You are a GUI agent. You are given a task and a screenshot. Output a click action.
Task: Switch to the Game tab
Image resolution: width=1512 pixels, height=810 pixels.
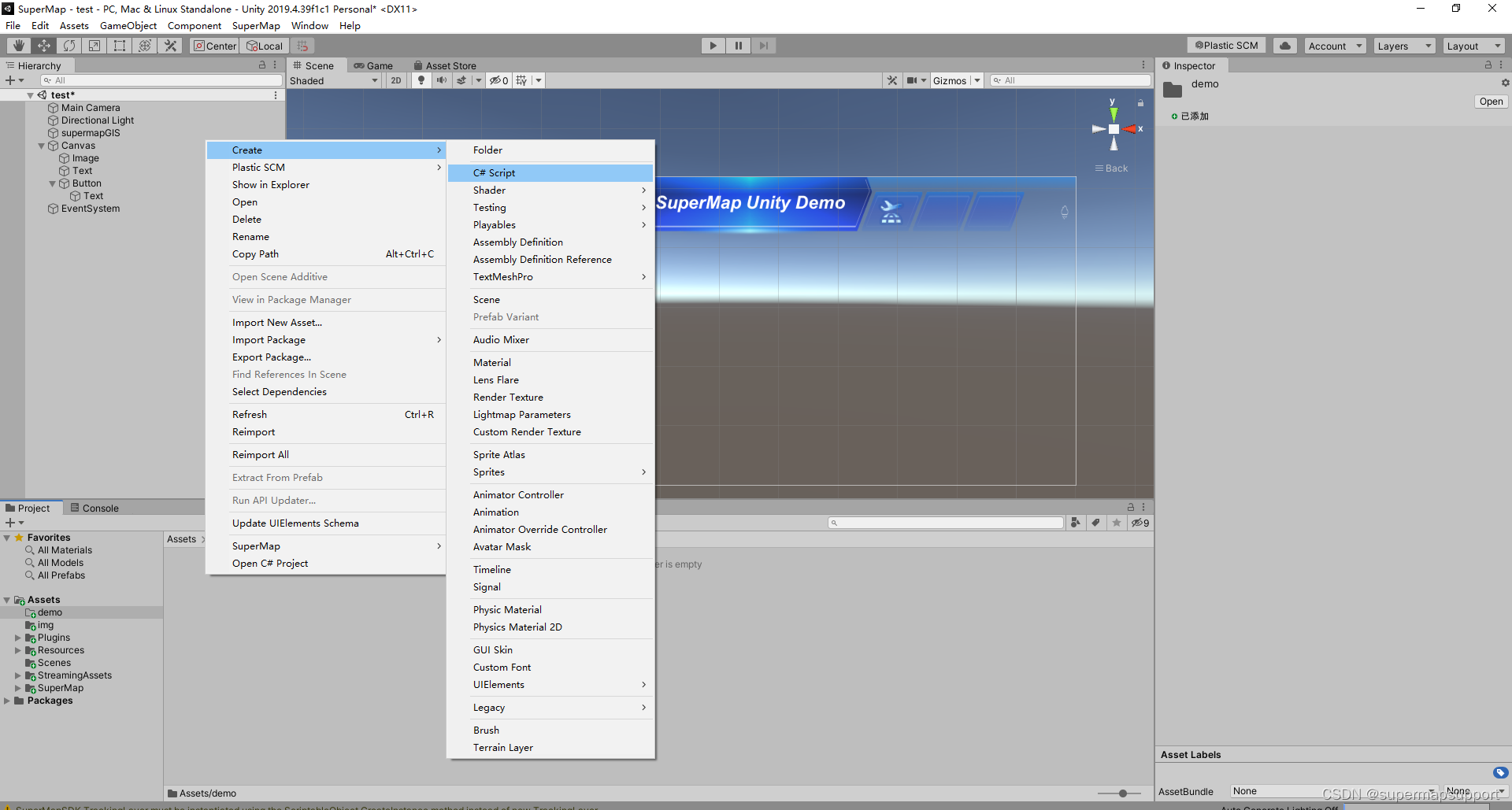(373, 65)
